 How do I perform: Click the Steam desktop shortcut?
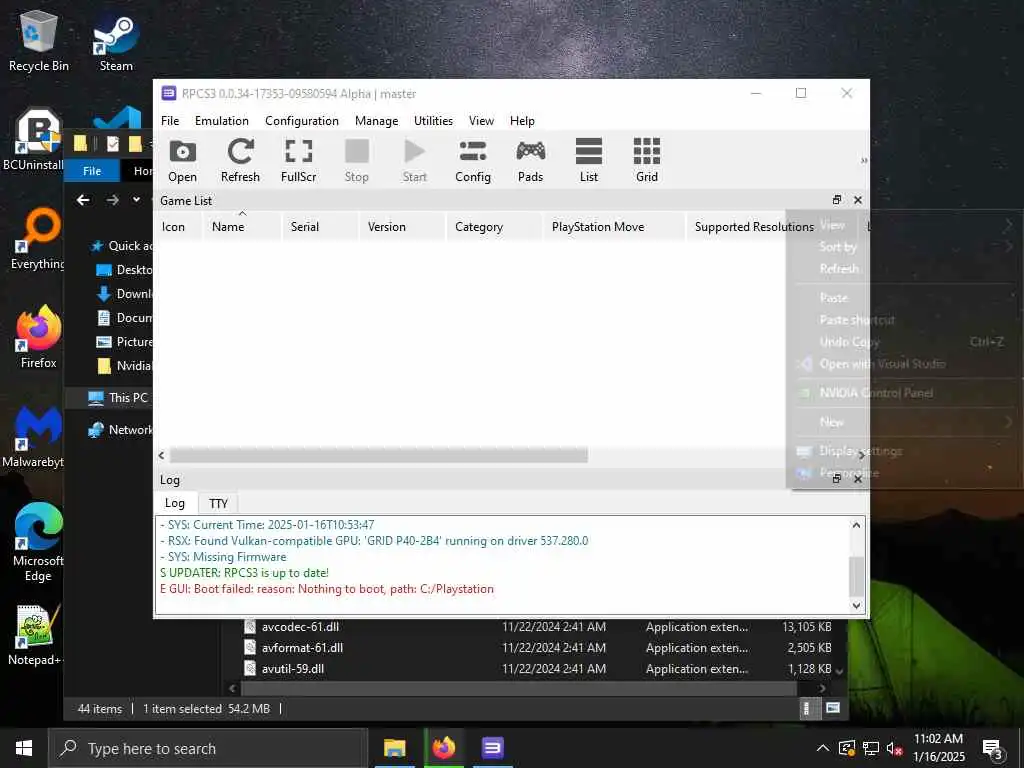point(116,44)
